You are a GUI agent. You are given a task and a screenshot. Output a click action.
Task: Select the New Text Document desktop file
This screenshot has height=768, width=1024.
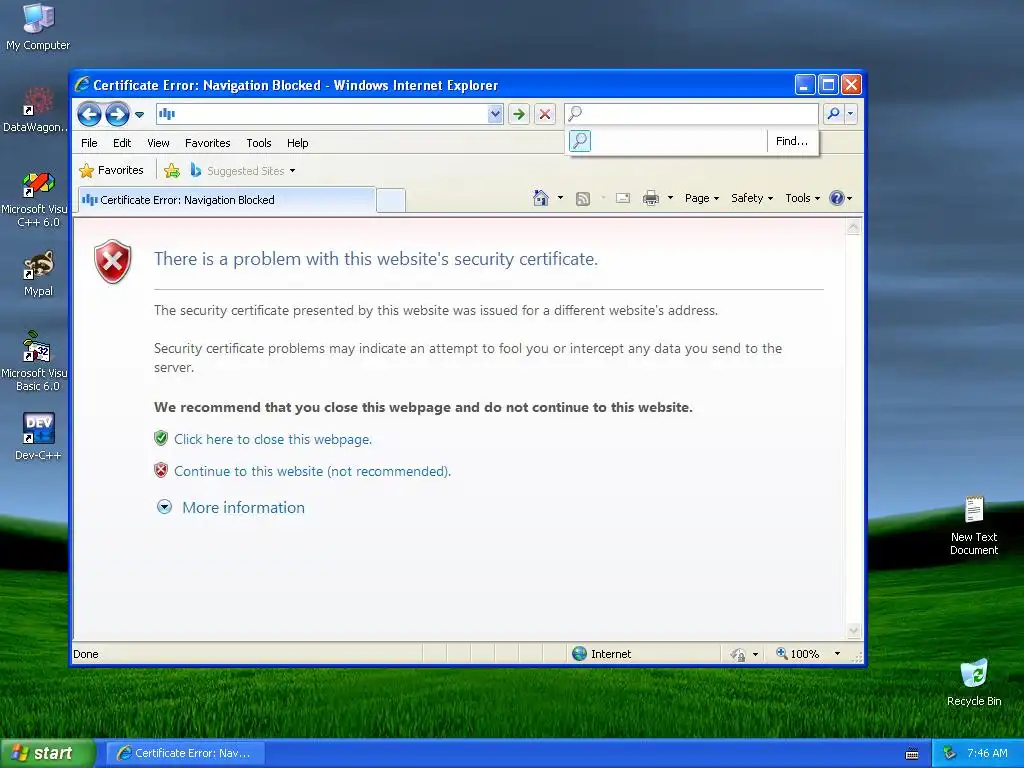[974, 525]
